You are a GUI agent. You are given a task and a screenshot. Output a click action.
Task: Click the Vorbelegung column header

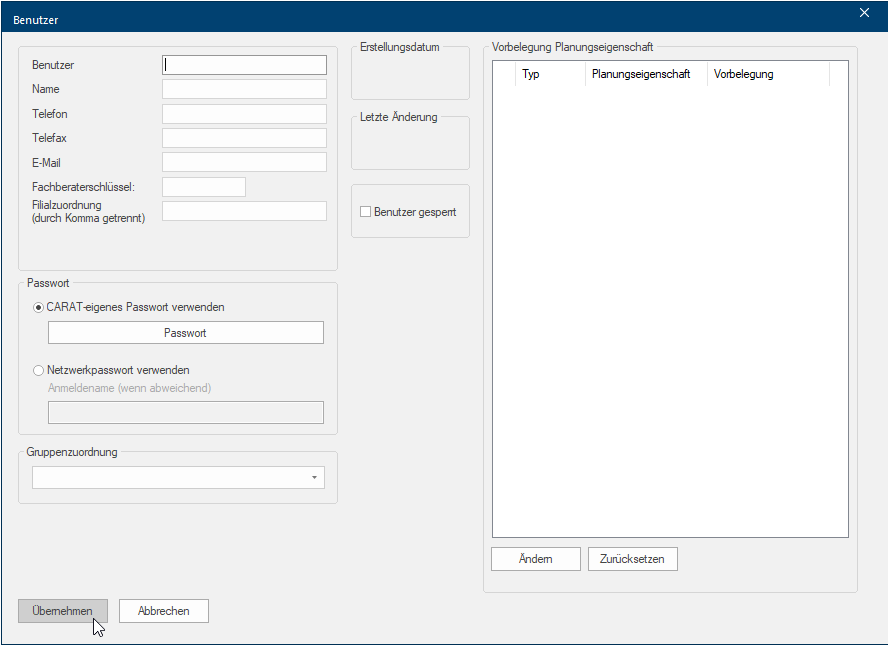click(767, 74)
